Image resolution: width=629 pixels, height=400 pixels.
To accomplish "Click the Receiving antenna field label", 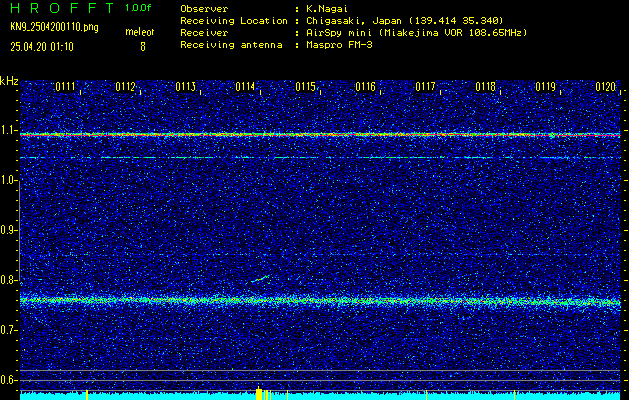I will pyautogui.click(x=231, y=45).
